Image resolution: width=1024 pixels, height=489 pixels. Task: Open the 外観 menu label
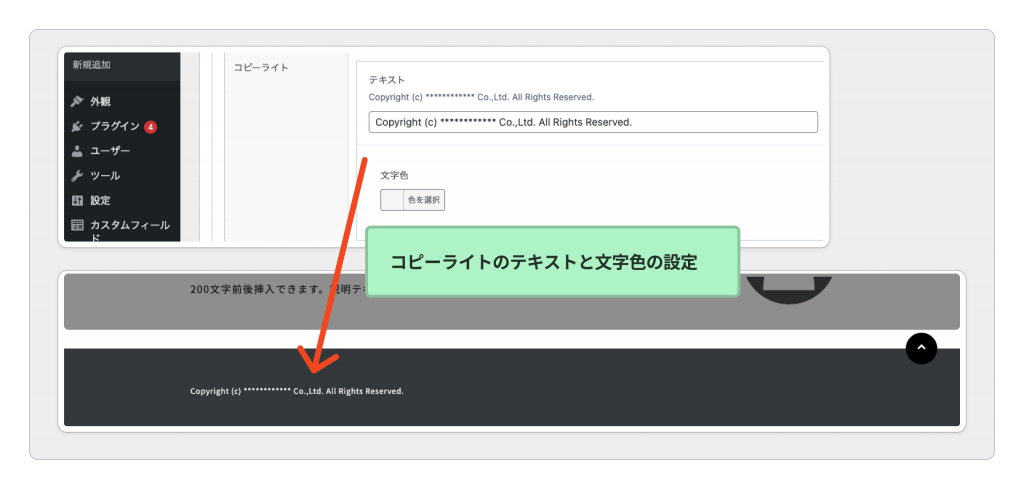[x=101, y=102]
